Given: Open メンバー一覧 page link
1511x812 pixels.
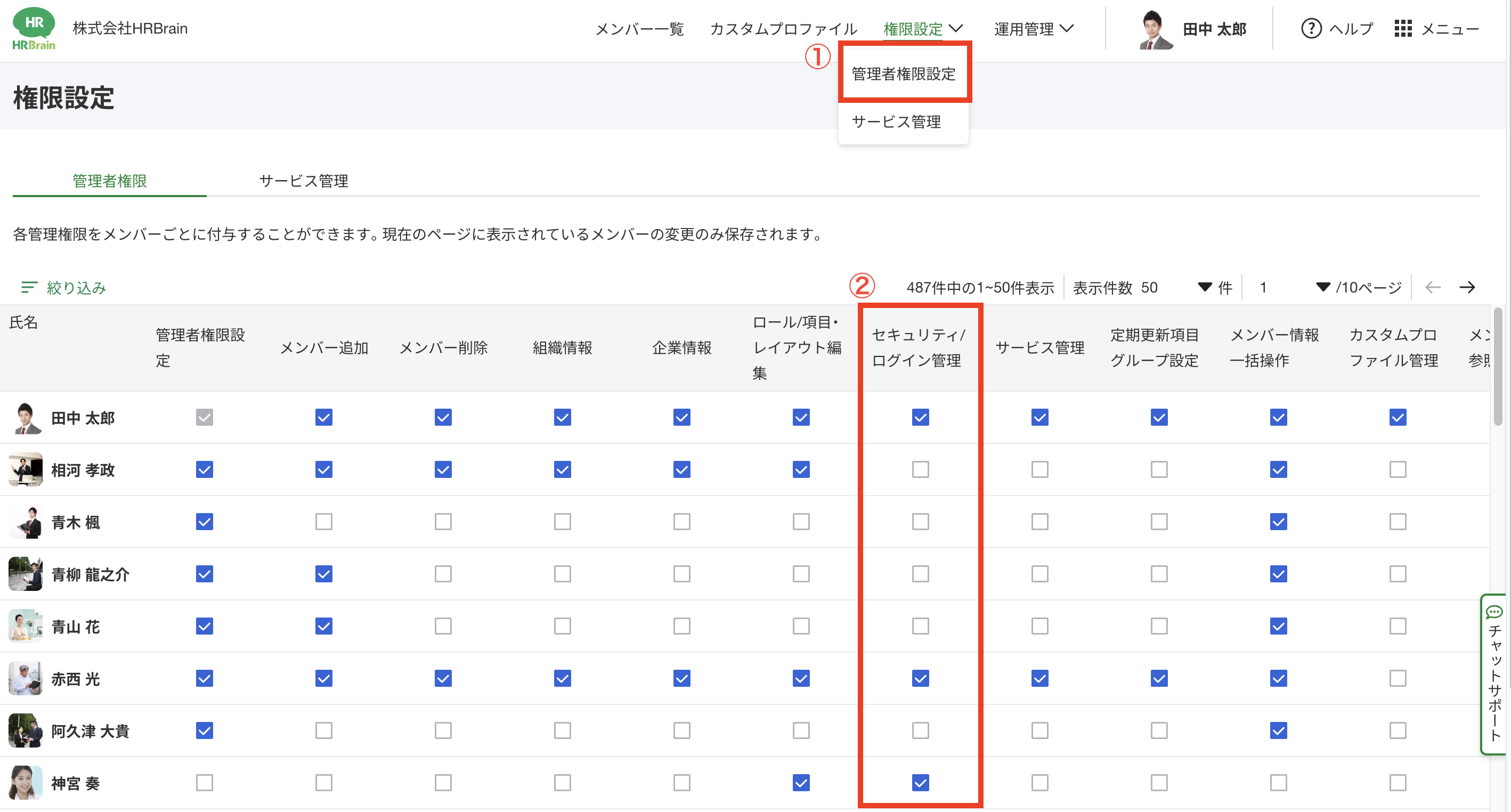Looking at the screenshot, I should pyautogui.click(x=639, y=29).
